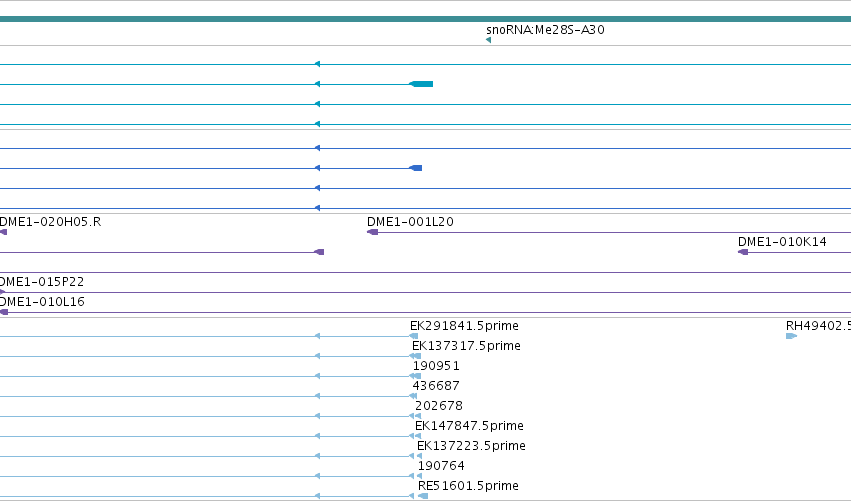This screenshot has height=501, width=851.
Task: Select the DME1-010K14 label
Action: 782,242
